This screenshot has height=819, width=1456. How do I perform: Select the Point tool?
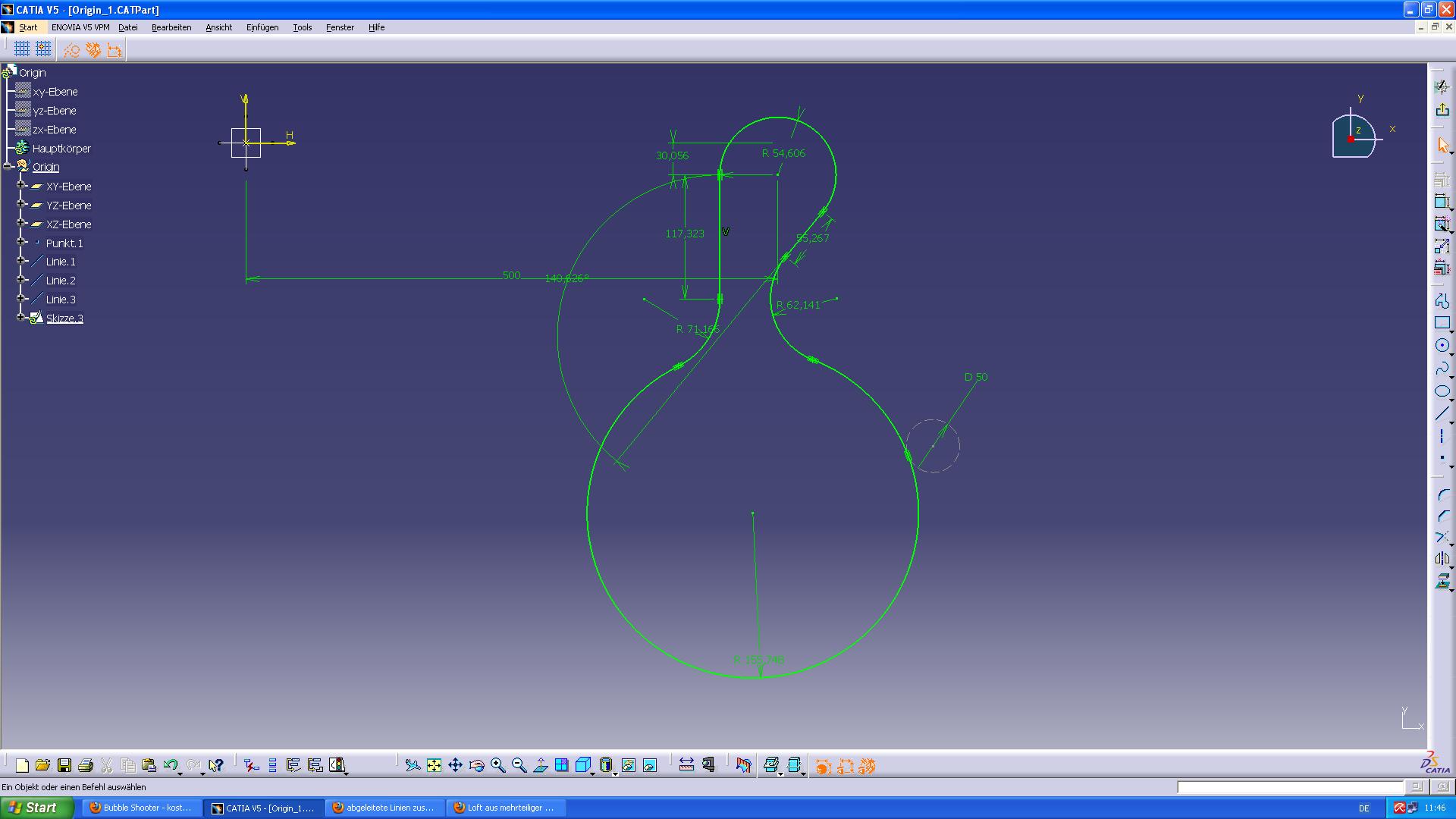pos(1442,458)
